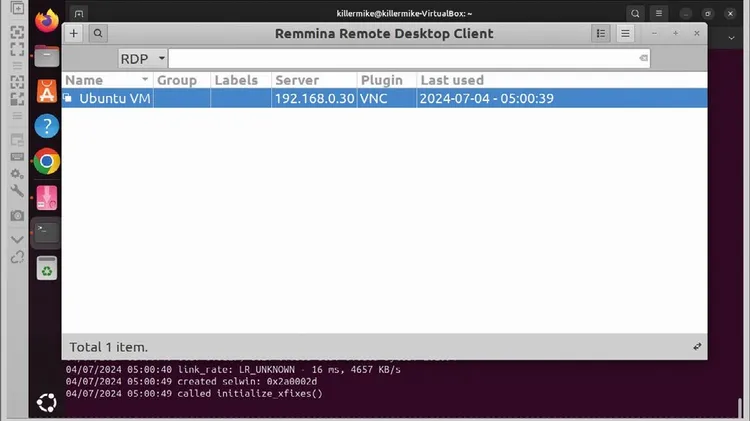Launch Firefox from the dock
Viewport: 750px width, 421px height.
47,21
